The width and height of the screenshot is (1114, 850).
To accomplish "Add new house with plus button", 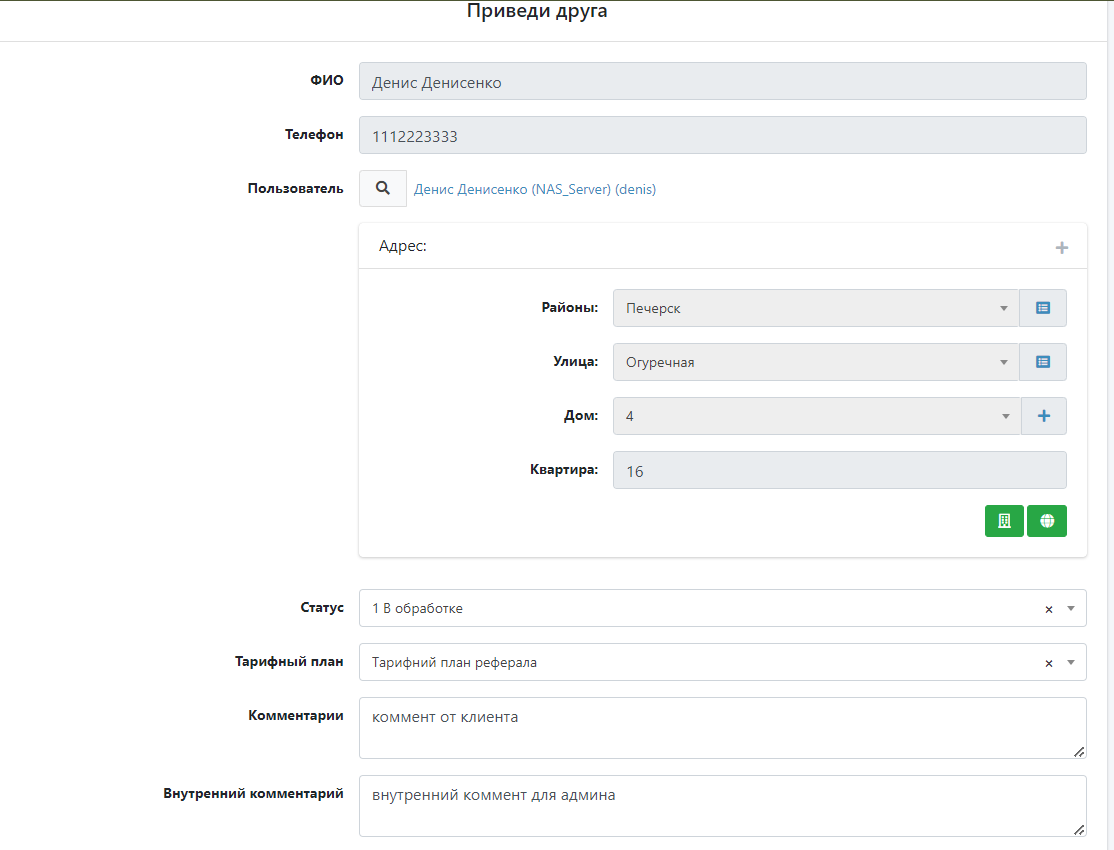I will 1044,416.
